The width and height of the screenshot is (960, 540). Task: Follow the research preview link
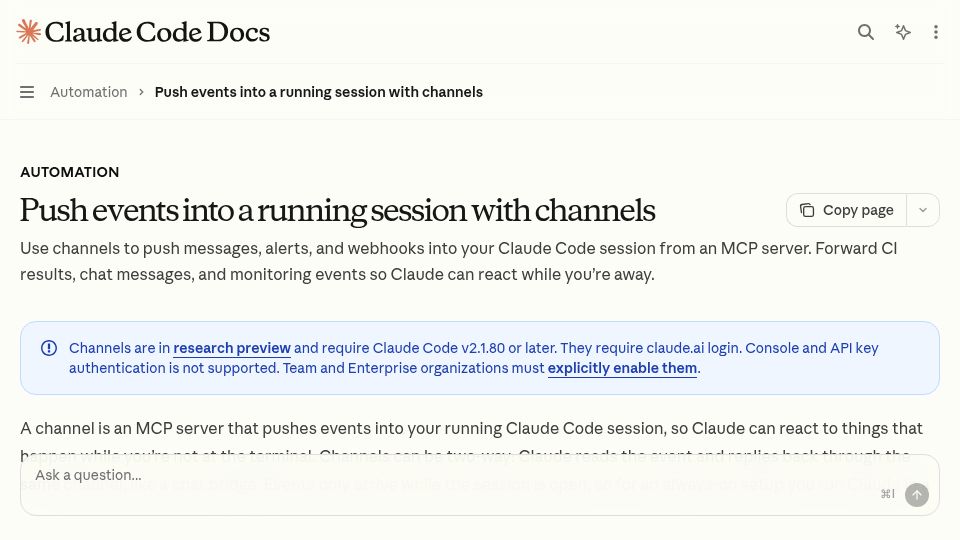click(231, 348)
